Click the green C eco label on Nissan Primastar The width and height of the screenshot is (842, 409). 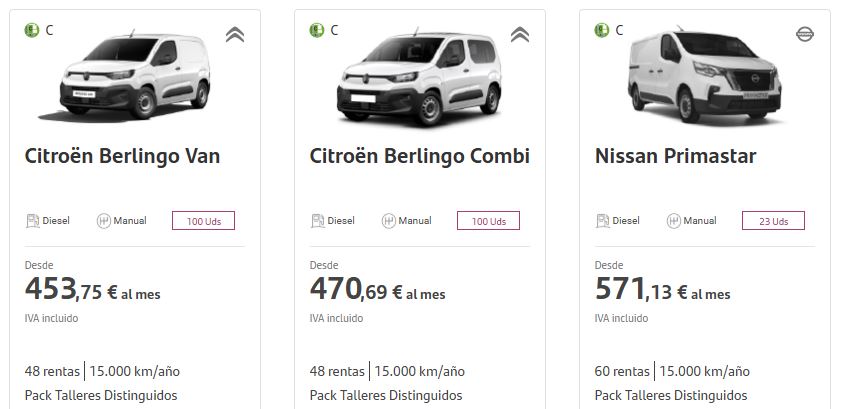(602, 30)
